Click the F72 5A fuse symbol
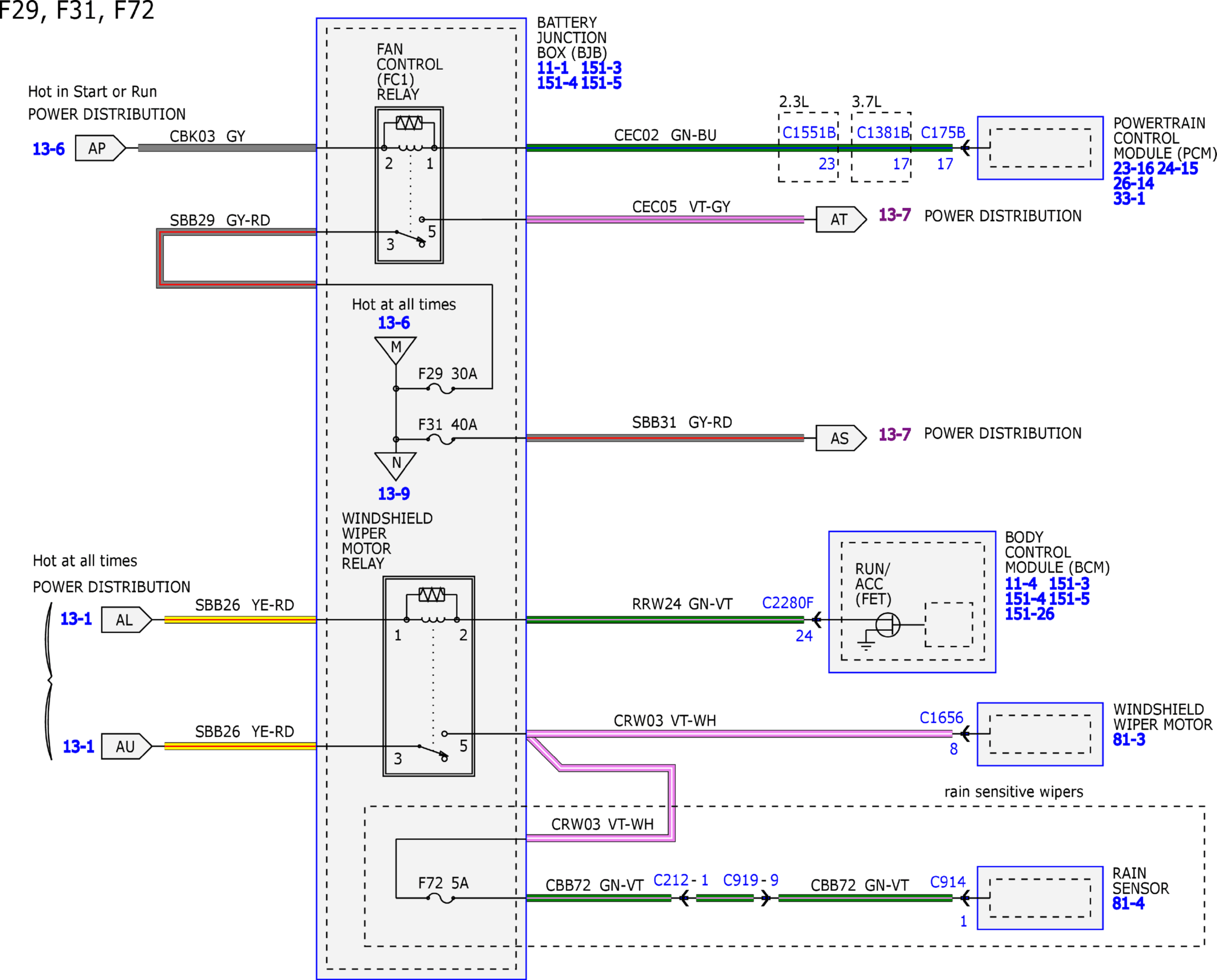Image resolution: width=1217 pixels, height=980 pixels. click(x=440, y=898)
